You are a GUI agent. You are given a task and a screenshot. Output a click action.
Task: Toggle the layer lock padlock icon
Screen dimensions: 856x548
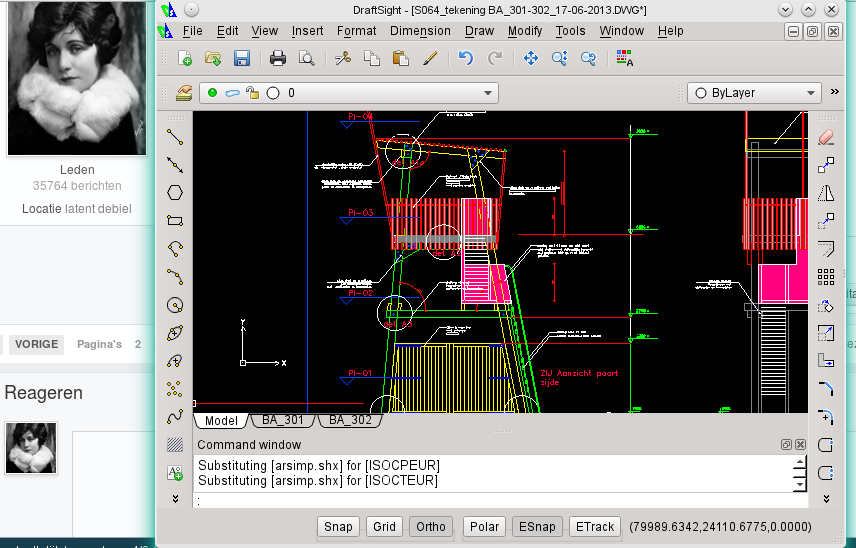click(x=252, y=93)
